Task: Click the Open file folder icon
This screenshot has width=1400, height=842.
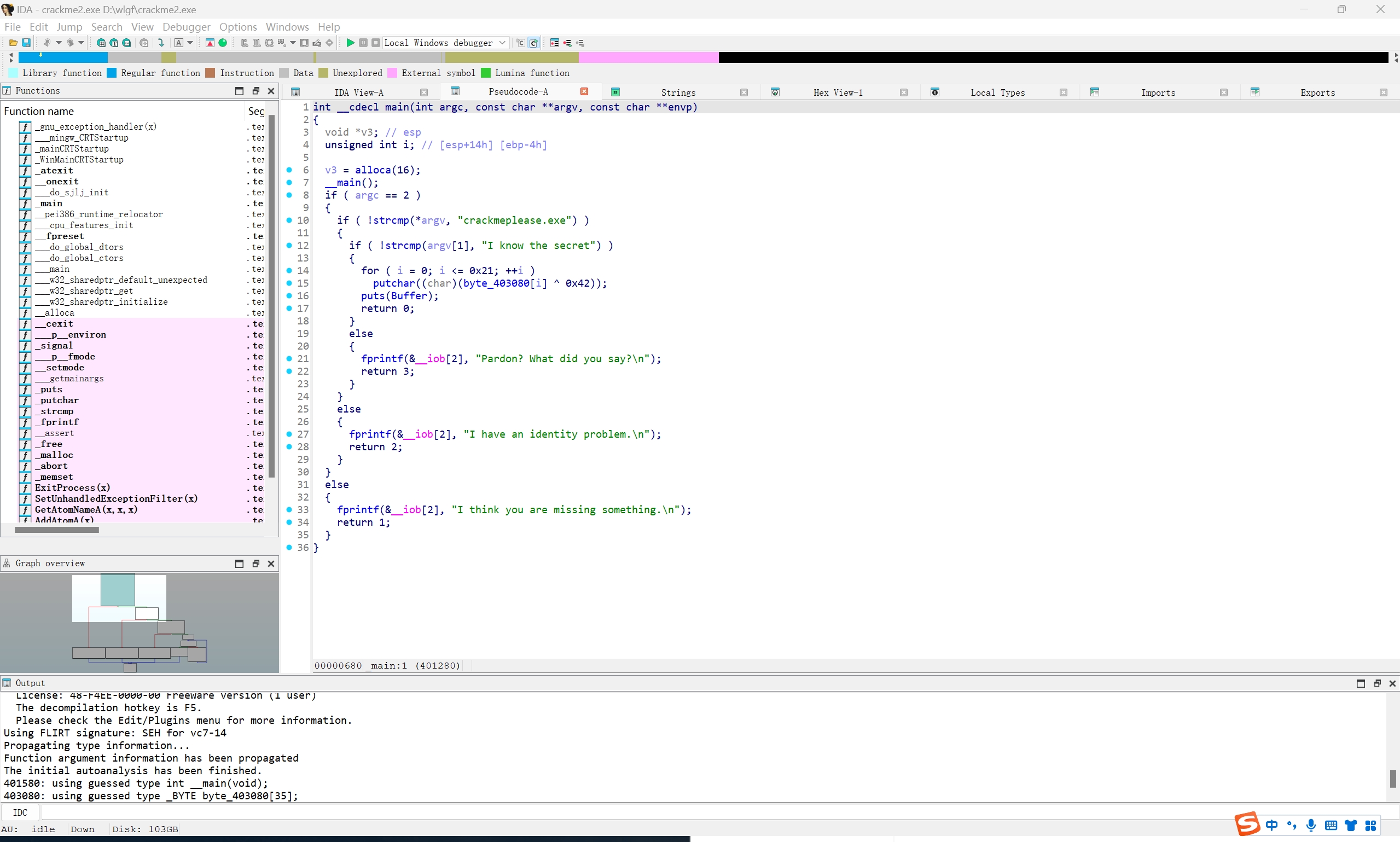Action: point(13,43)
